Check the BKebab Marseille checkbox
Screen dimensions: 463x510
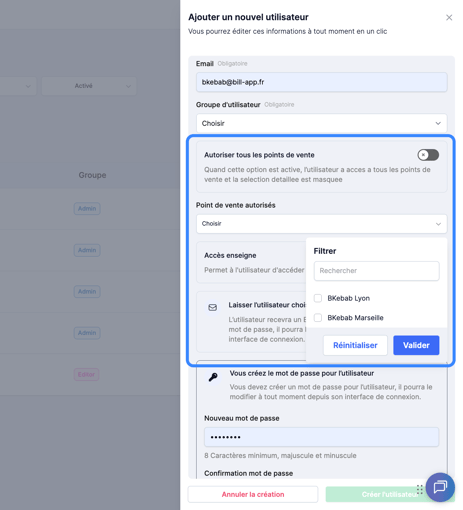pyautogui.click(x=318, y=318)
